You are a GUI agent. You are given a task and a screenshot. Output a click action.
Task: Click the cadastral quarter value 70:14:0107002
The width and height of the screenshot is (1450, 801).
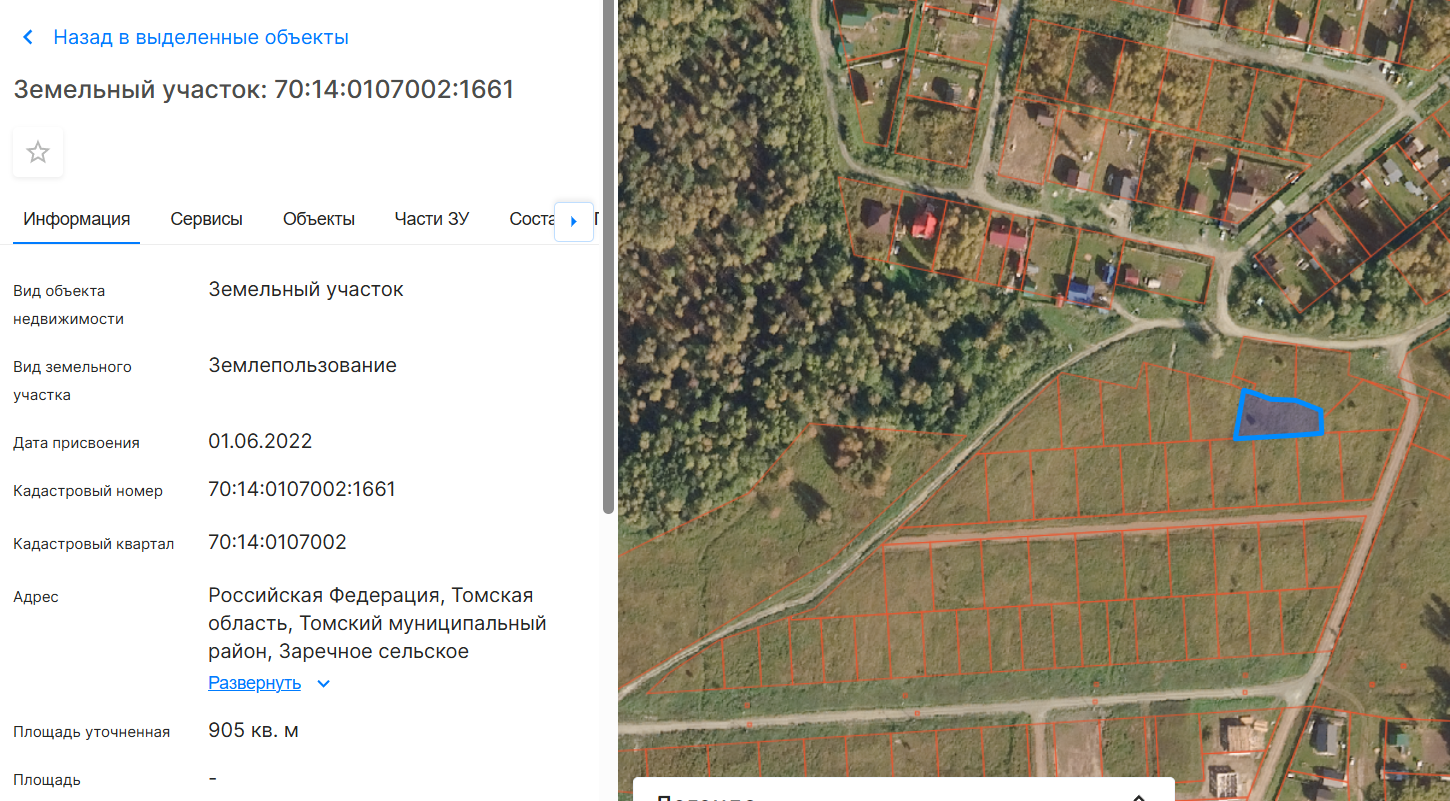277,542
